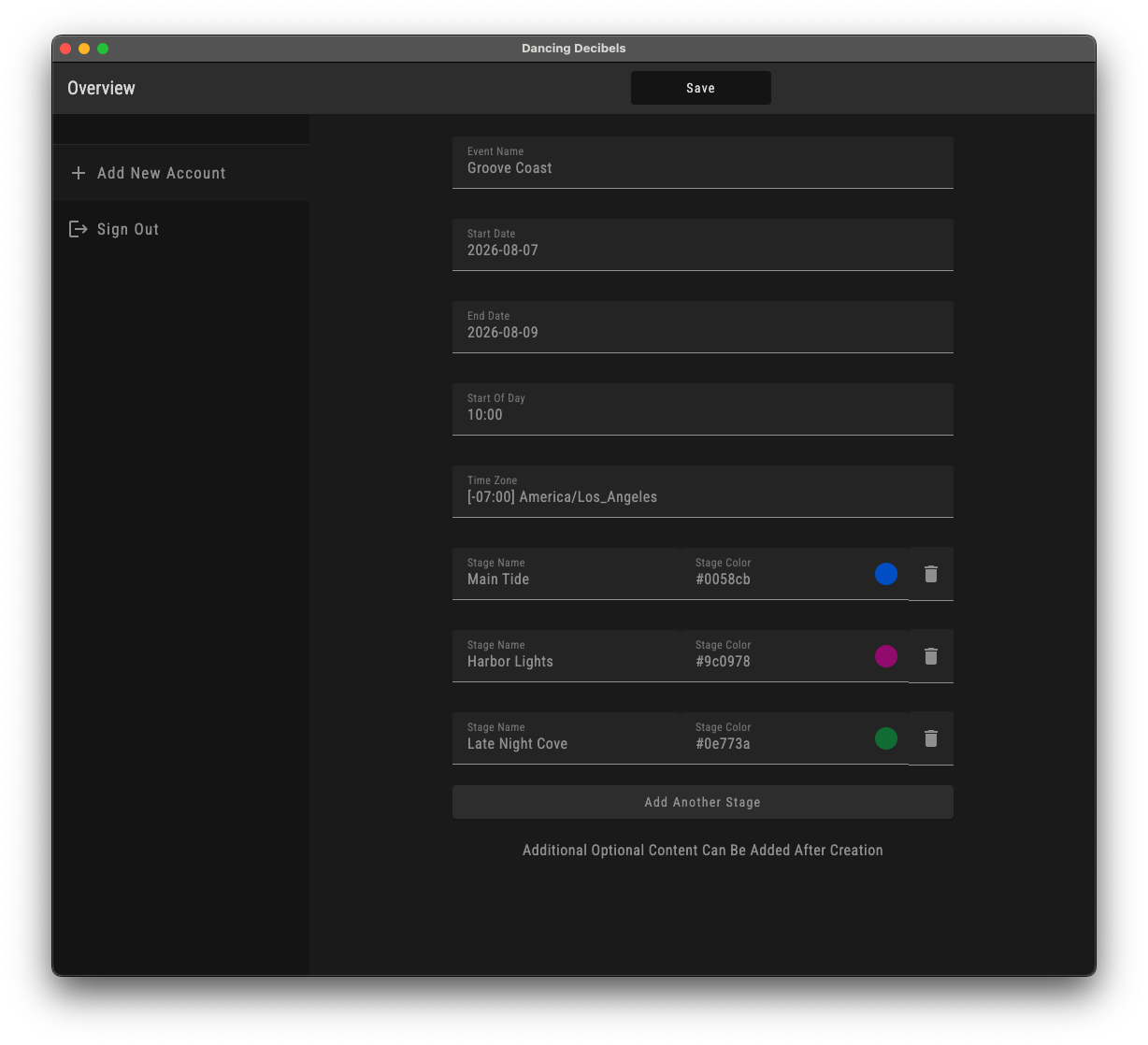Edit the Late Night Cove name field
The width and height of the screenshot is (1148, 1045).
point(566,738)
